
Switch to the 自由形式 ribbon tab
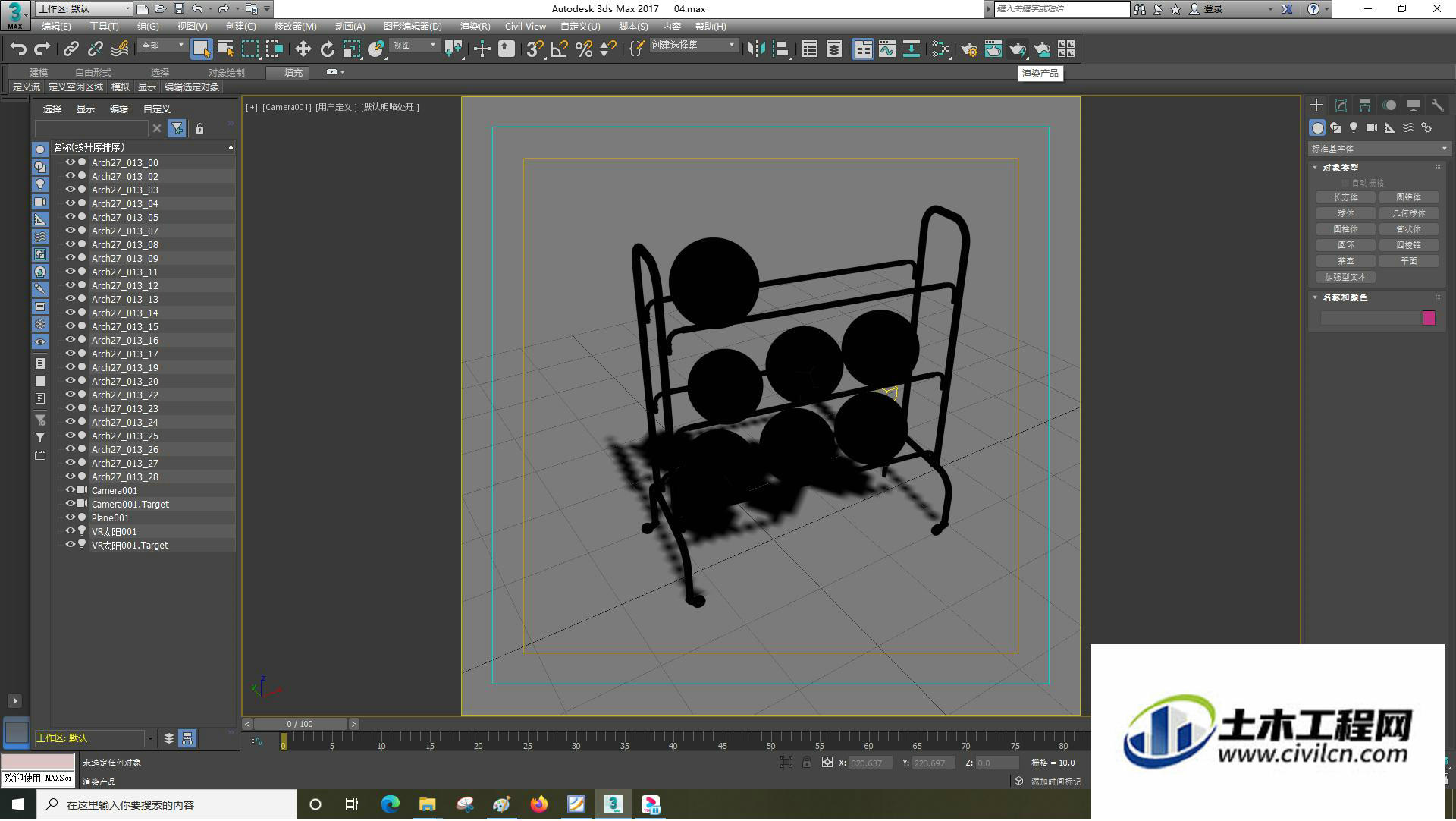[x=93, y=73]
